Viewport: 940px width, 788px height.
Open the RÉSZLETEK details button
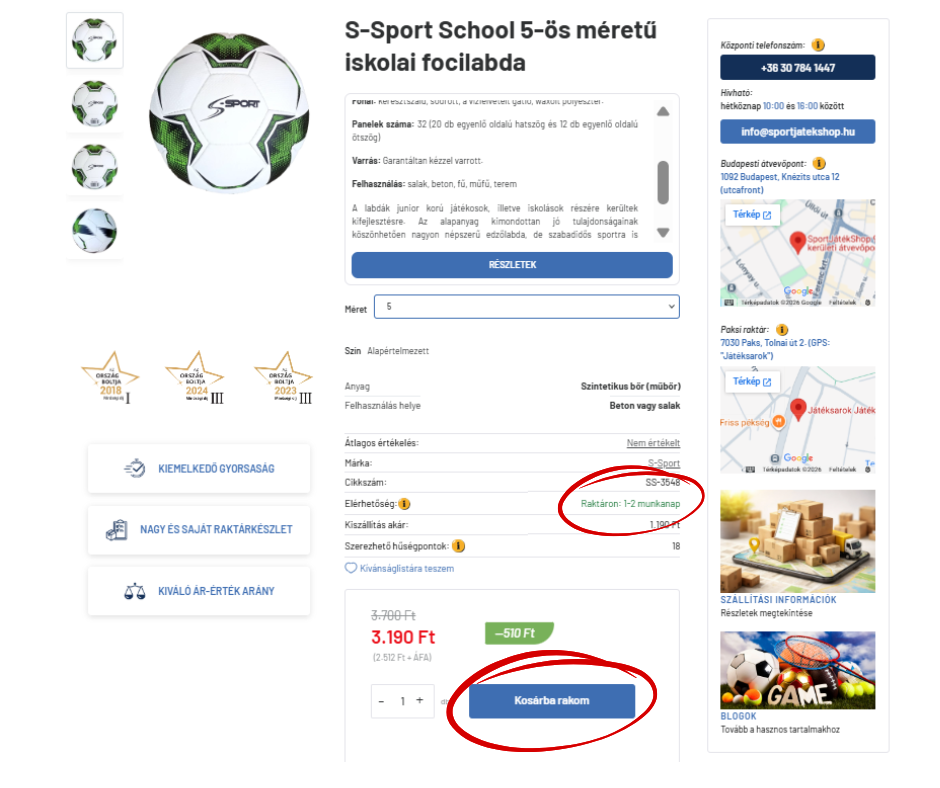point(512,264)
